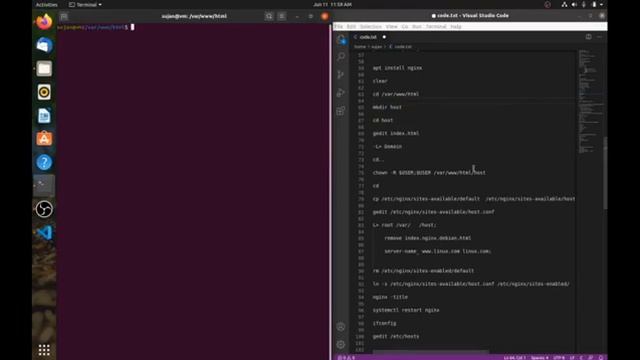
Task: Open the Go menu in VS Code
Action: point(405,27)
